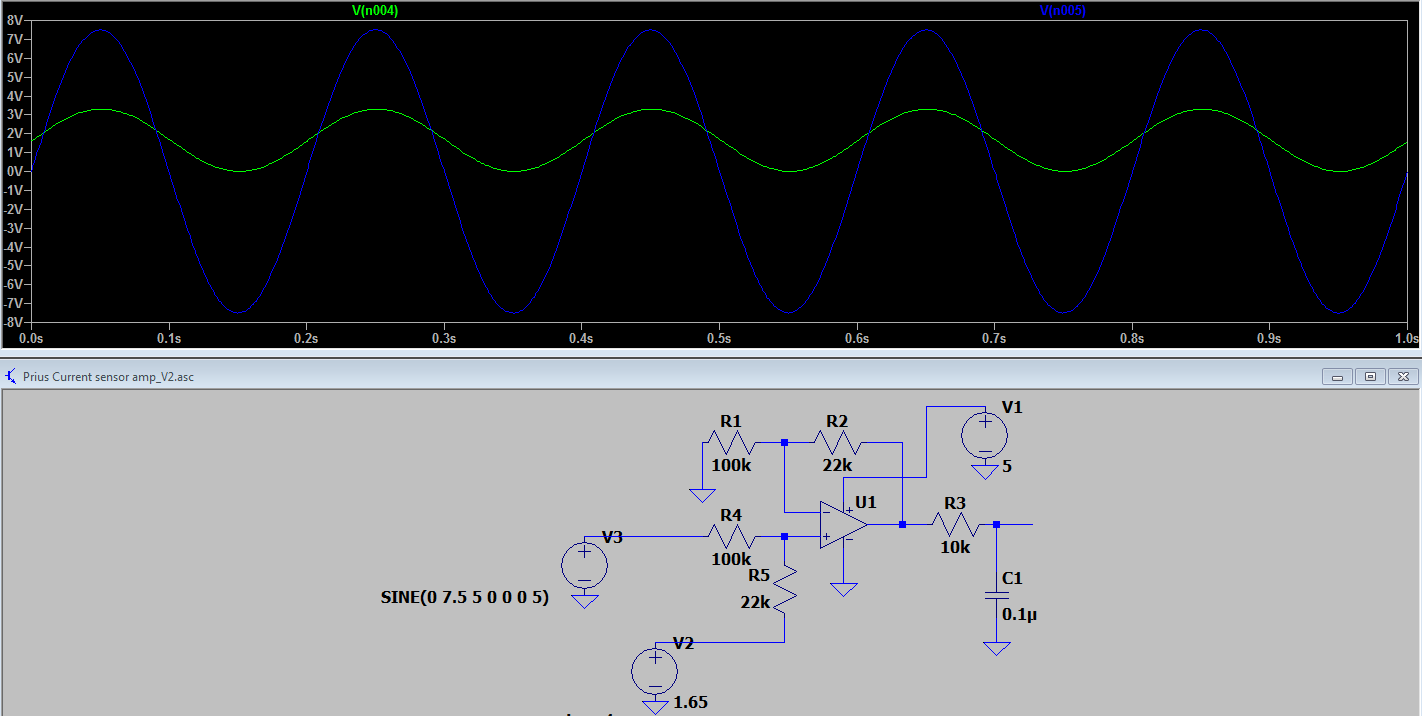This screenshot has width=1422, height=716.
Task: Click resistor R1 symbol
Action: (x=731, y=441)
